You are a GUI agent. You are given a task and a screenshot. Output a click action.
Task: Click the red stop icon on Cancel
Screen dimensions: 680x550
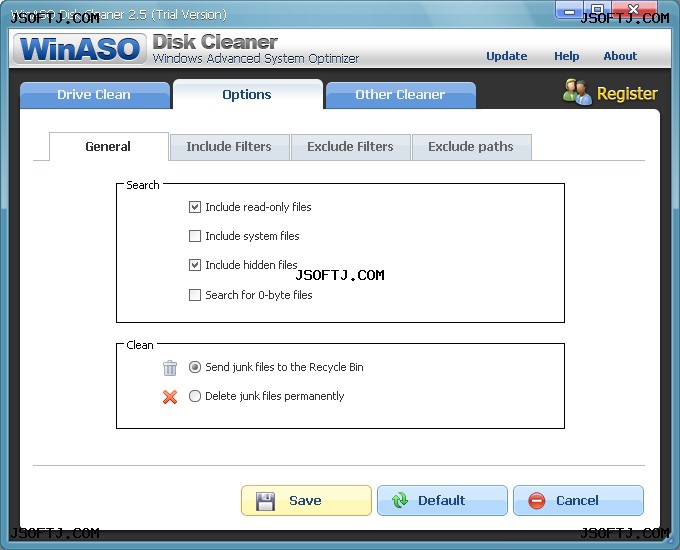click(x=536, y=501)
